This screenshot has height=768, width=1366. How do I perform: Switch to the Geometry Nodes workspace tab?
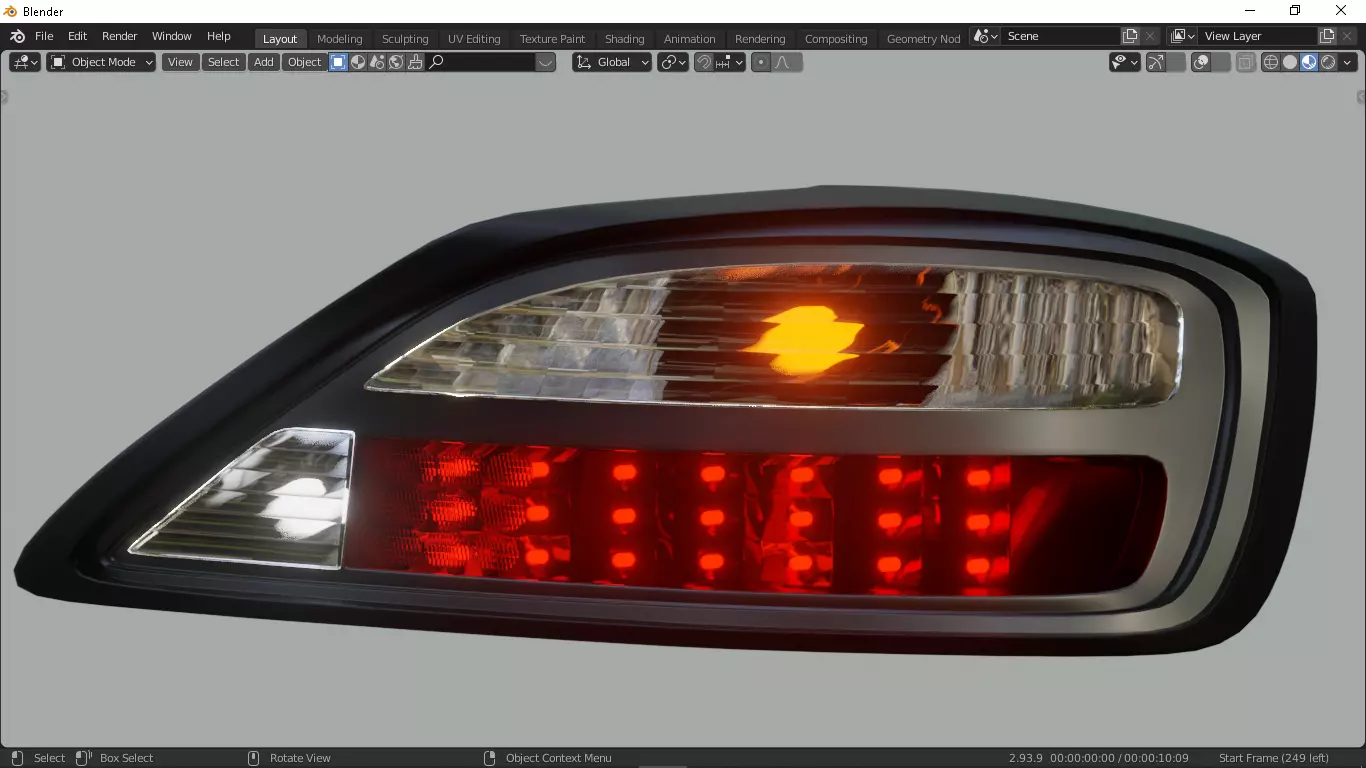pyautogui.click(x=923, y=39)
